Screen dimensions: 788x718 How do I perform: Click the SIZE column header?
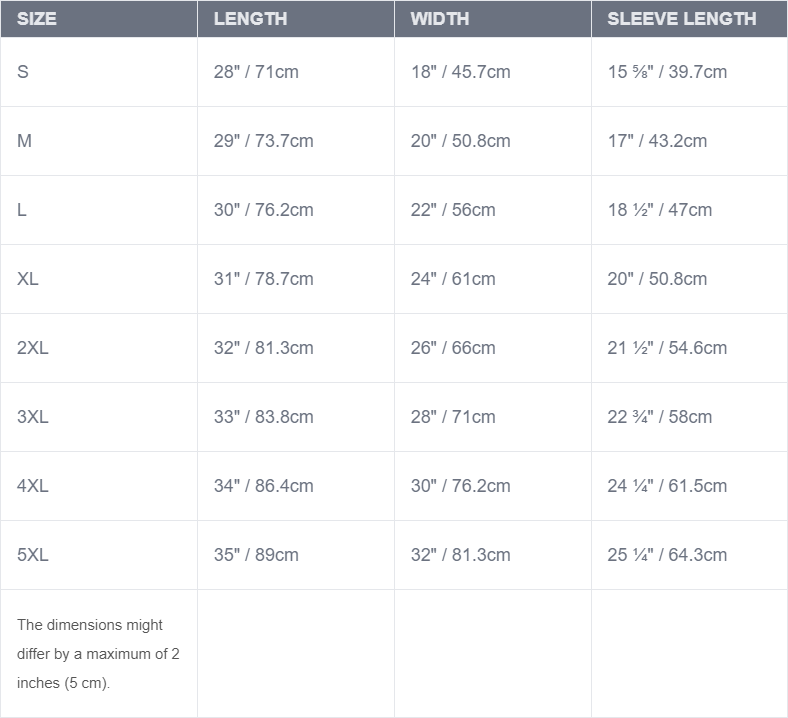point(37,19)
